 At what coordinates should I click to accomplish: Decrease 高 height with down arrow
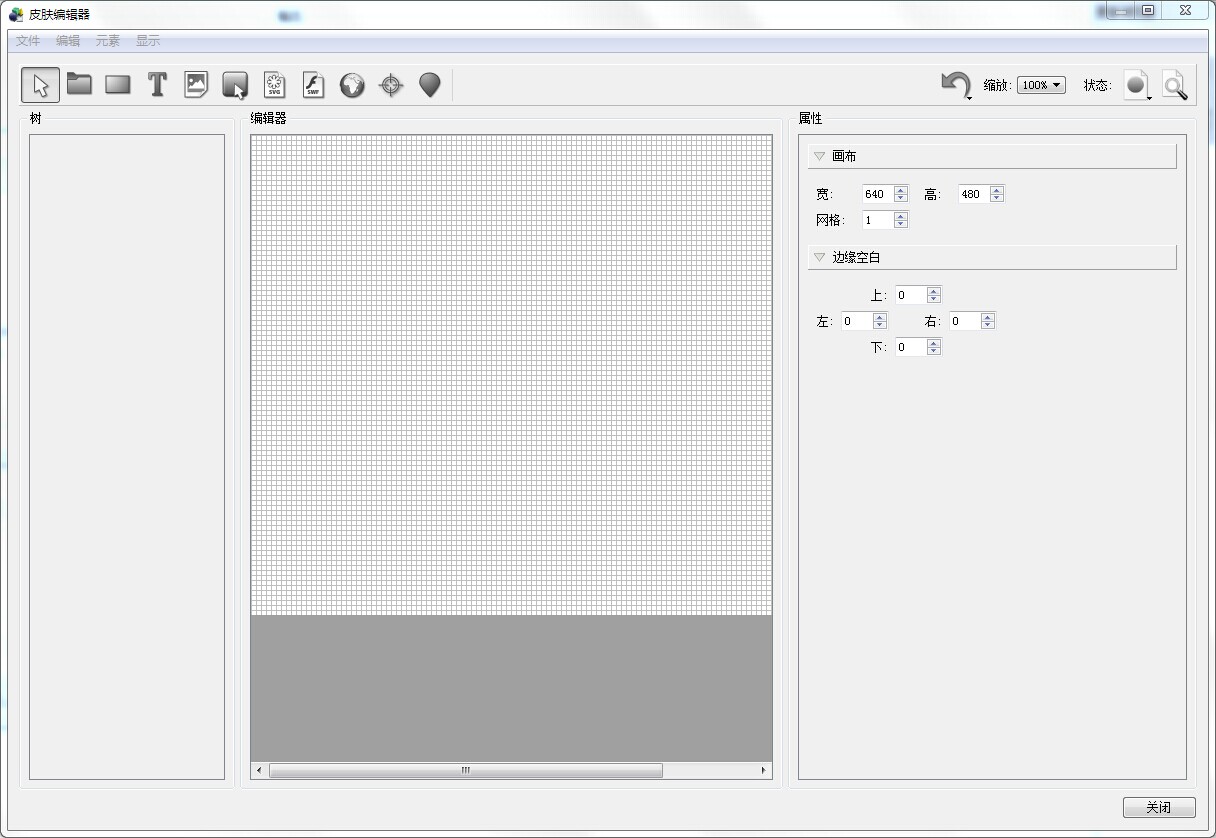tap(997, 198)
